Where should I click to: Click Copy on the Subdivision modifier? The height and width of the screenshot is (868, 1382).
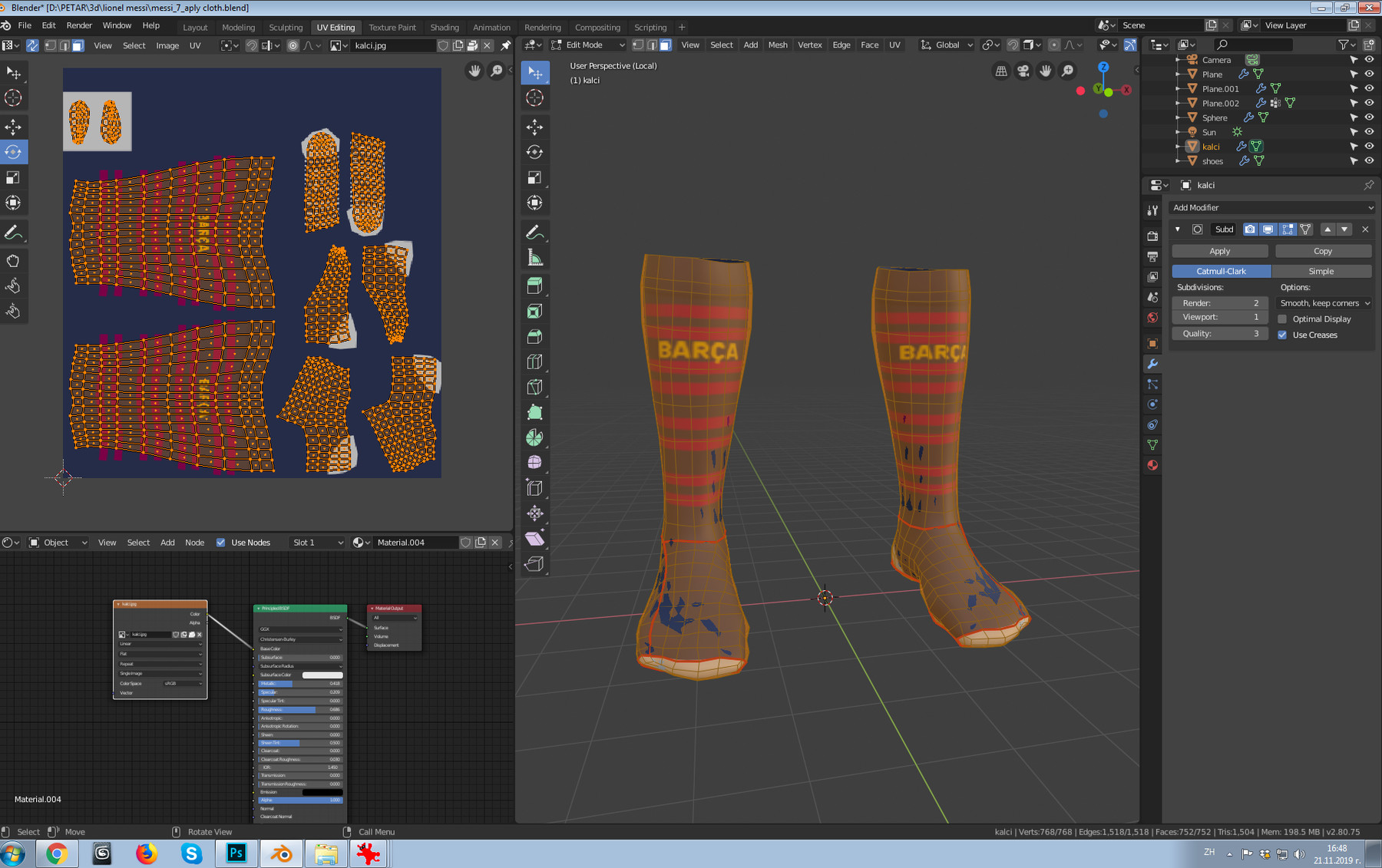pyautogui.click(x=1322, y=250)
